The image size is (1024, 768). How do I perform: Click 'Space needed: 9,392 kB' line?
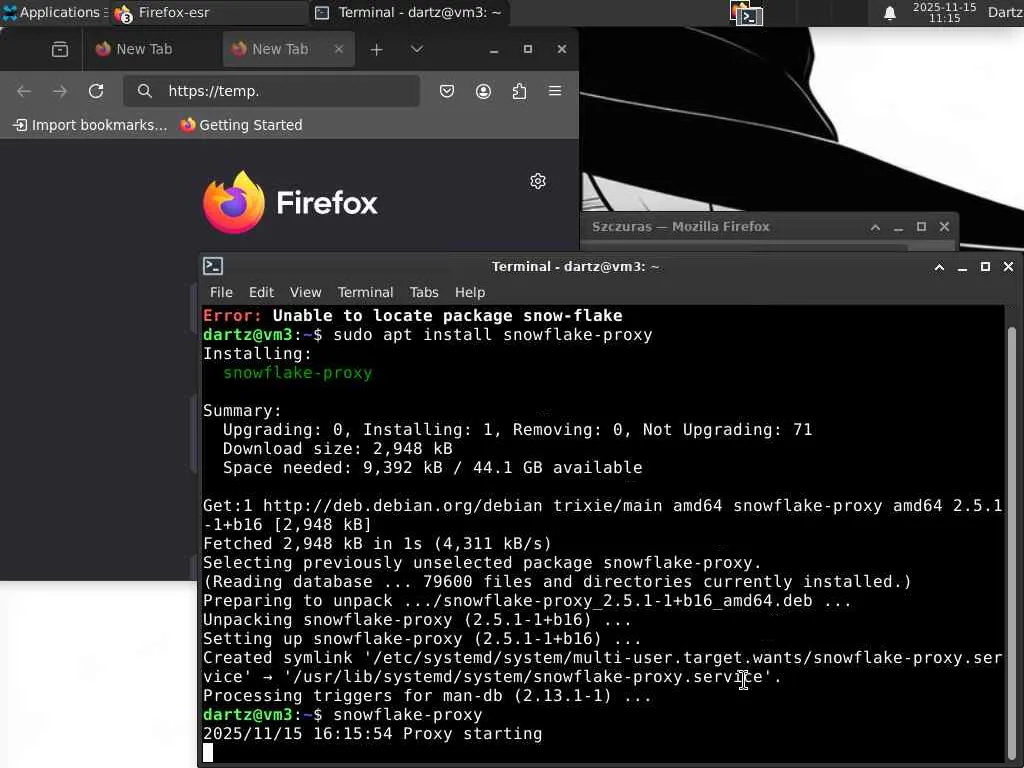pos(432,468)
